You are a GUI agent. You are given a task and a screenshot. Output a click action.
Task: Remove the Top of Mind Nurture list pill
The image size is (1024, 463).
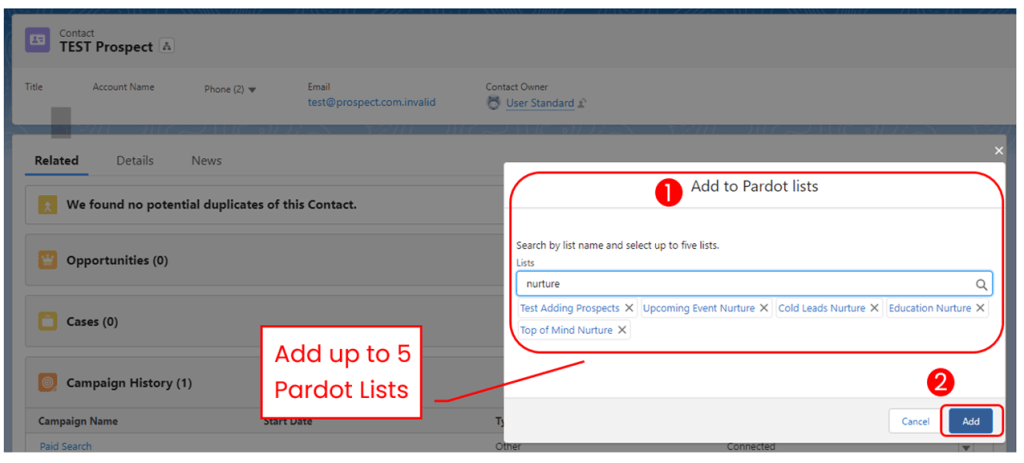coord(622,330)
